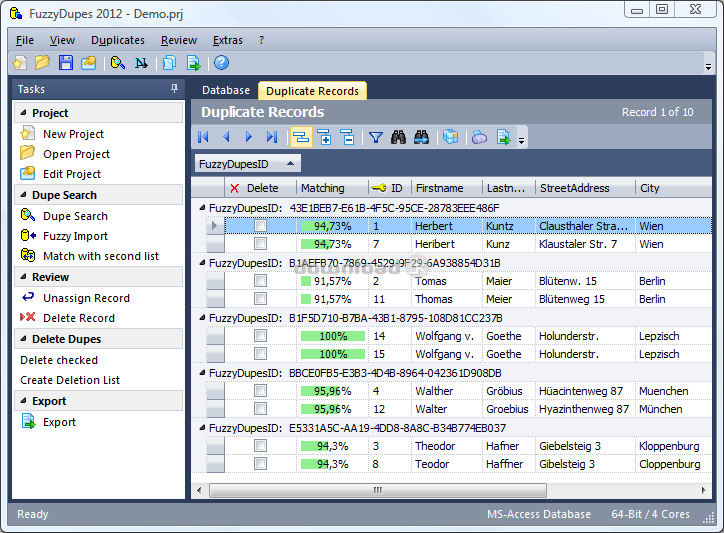Go to next record arrow
Screen dimensions: 724x533
click(x=249, y=137)
